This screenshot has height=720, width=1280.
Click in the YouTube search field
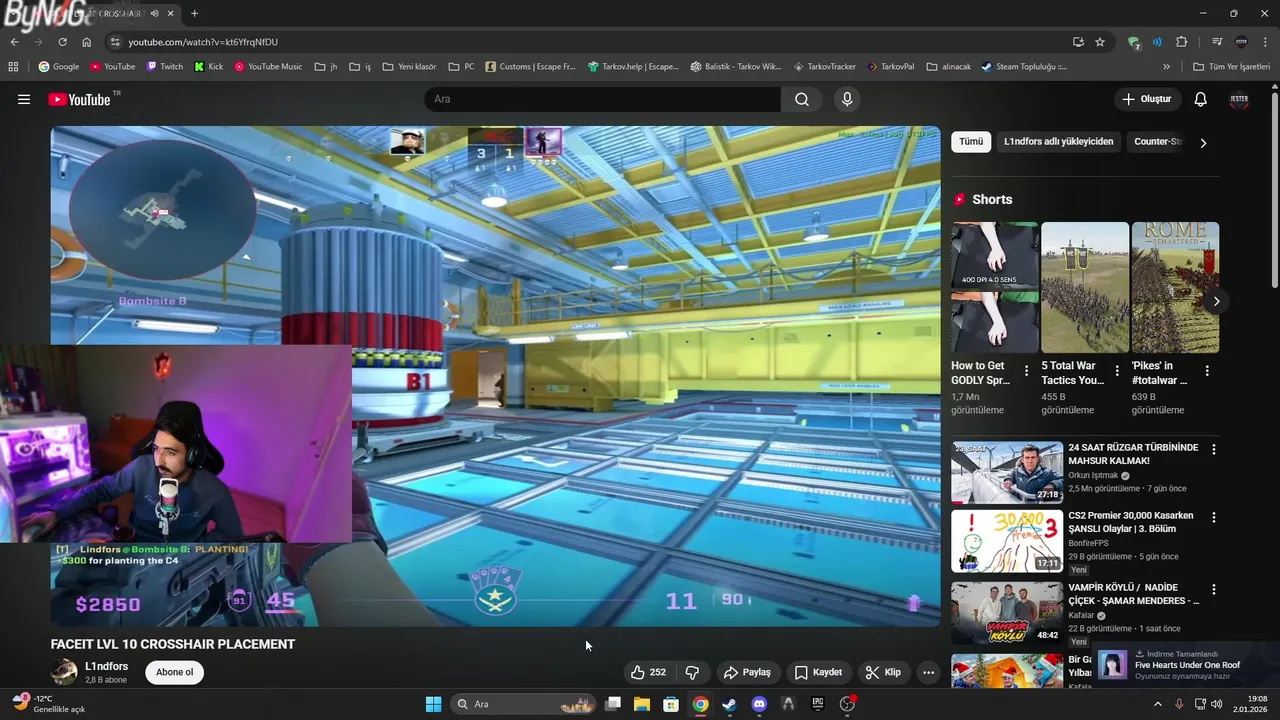pyautogui.click(x=602, y=99)
